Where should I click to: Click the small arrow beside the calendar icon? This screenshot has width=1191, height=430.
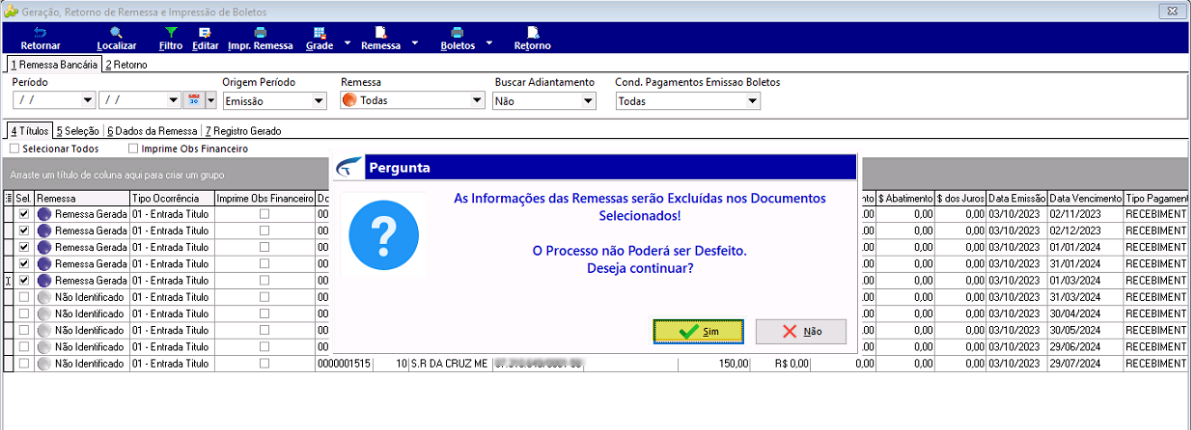pyautogui.click(x=210, y=100)
